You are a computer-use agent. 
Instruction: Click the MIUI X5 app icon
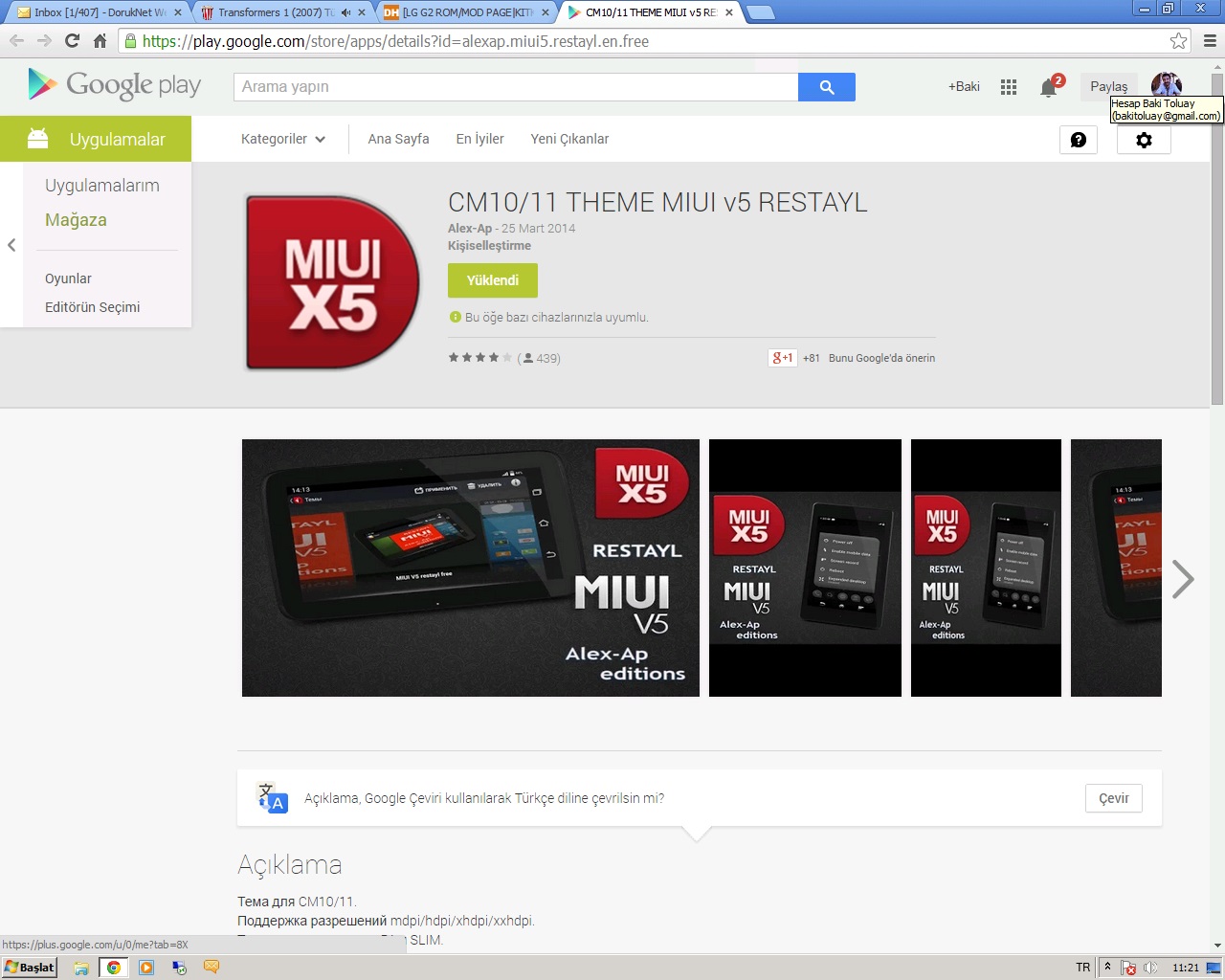pyautogui.click(x=332, y=282)
